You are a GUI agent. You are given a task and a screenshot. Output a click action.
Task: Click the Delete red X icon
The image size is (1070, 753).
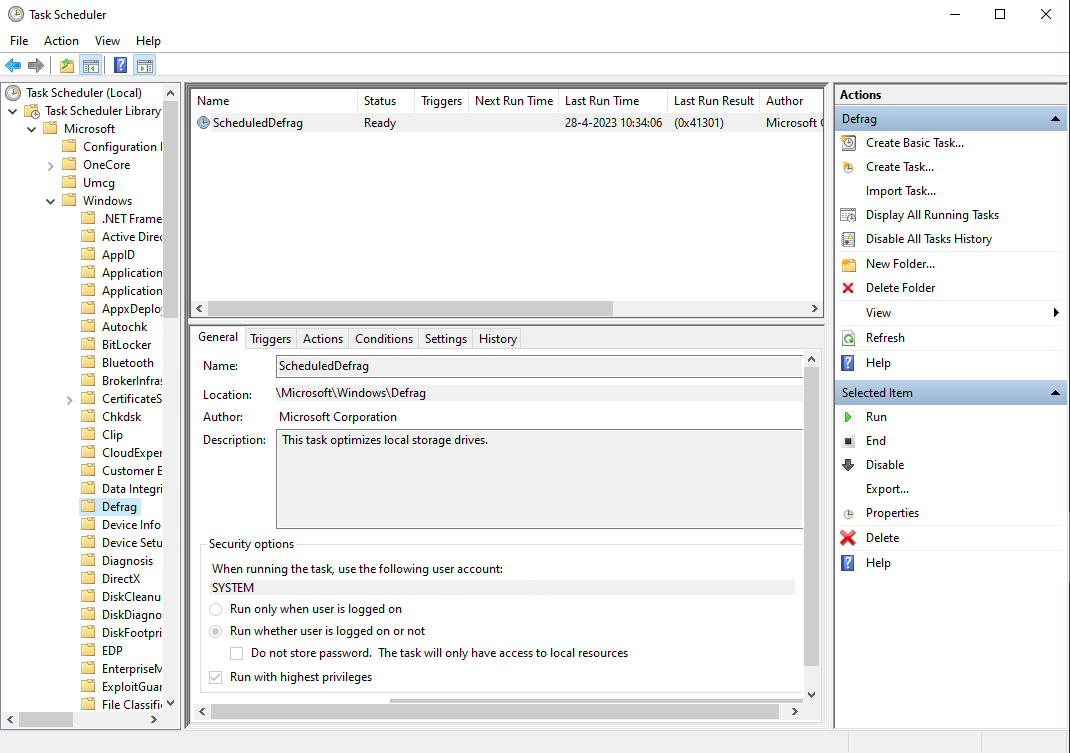tap(848, 538)
